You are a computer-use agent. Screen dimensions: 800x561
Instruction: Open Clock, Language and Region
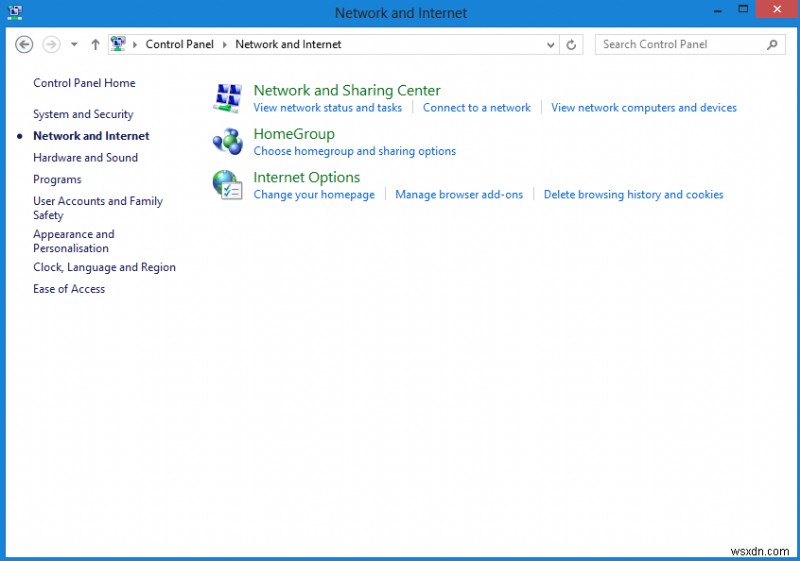click(x=104, y=267)
